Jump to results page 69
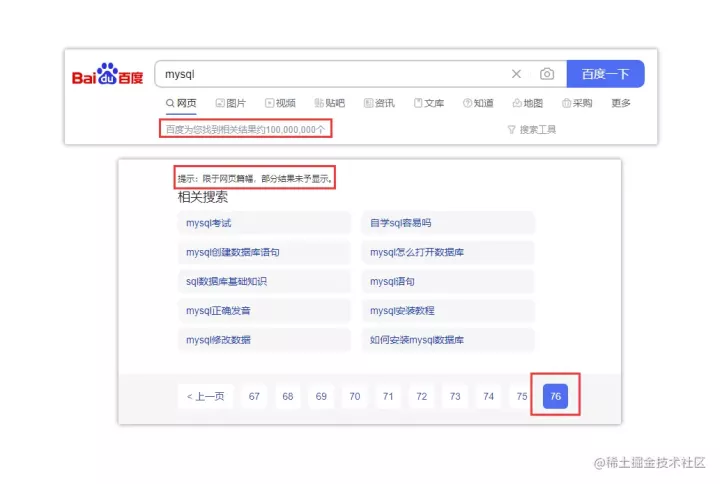720x484 pixels. coord(321,396)
